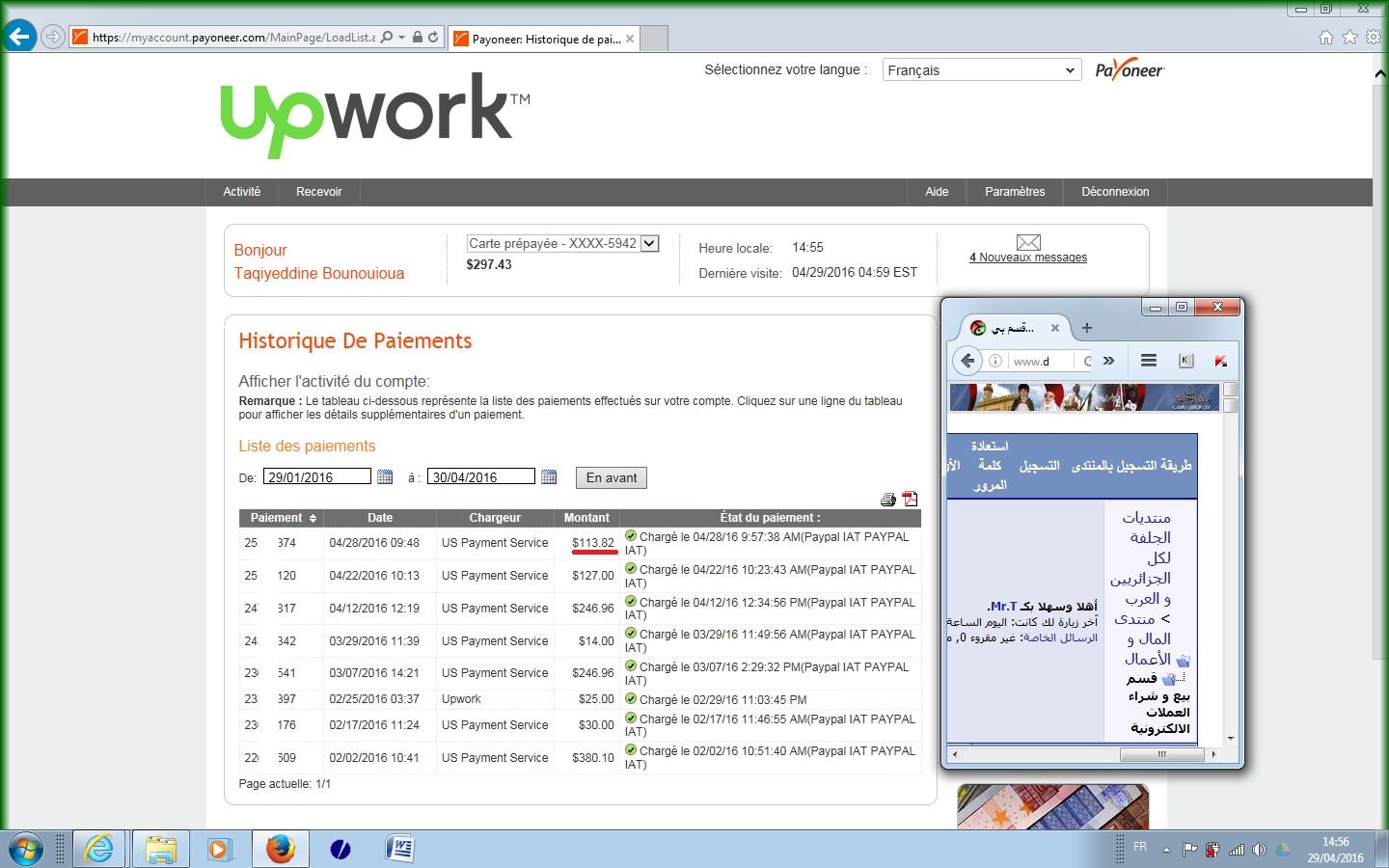Screen dimensions: 1389x868
Task: Click the Date column header
Action: point(380,518)
